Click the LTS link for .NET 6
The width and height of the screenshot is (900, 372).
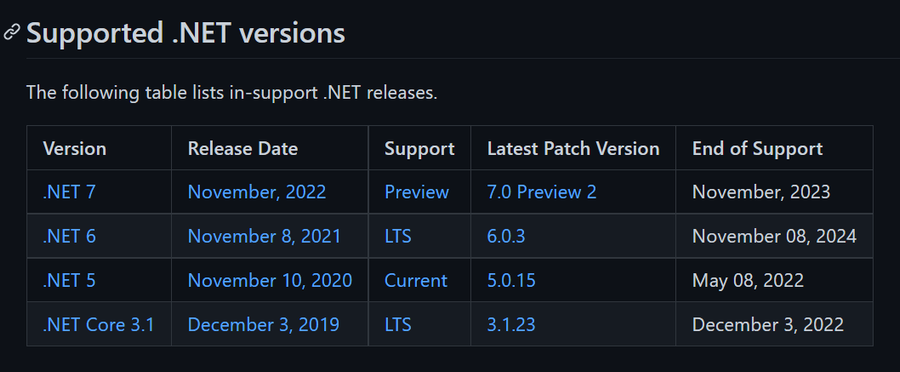pyautogui.click(x=398, y=236)
